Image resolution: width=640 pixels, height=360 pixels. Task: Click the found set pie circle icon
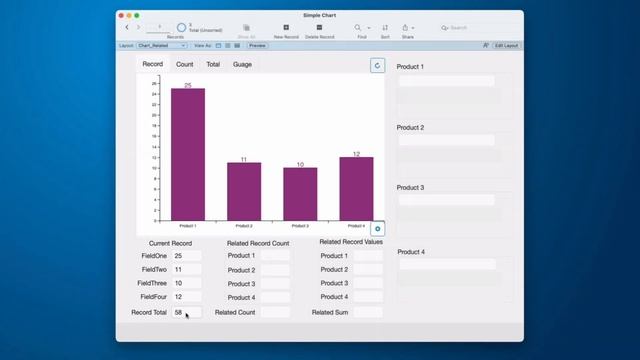click(x=181, y=27)
